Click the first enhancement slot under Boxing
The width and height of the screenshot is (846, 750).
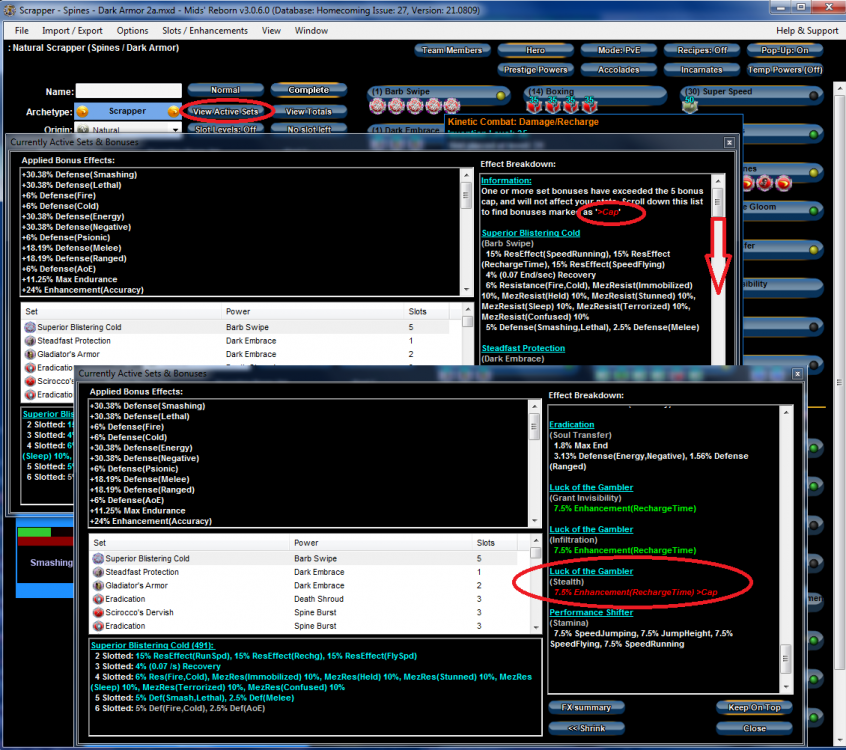pyautogui.click(x=535, y=106)
